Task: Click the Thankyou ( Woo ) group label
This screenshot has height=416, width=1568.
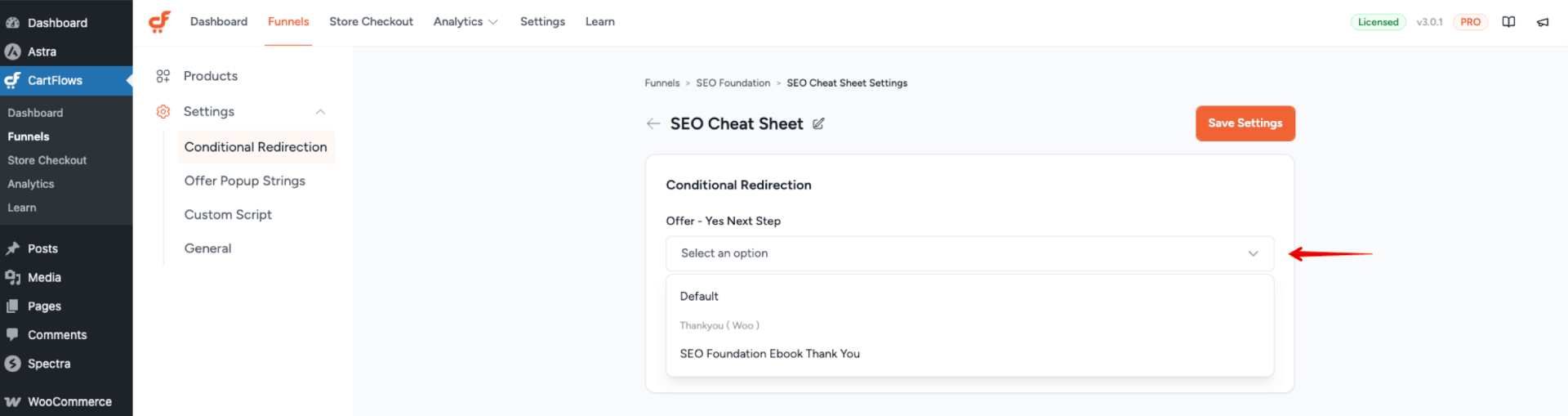Action: coord(719,325)
